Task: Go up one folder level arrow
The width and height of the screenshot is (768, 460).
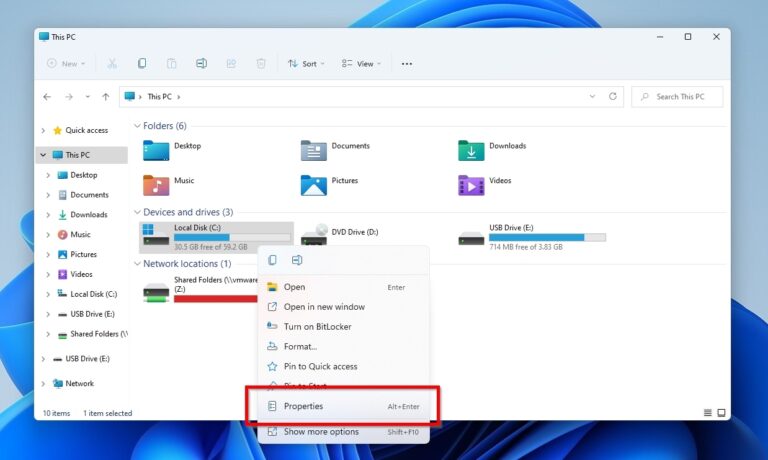Action: (x=106, y=97)
